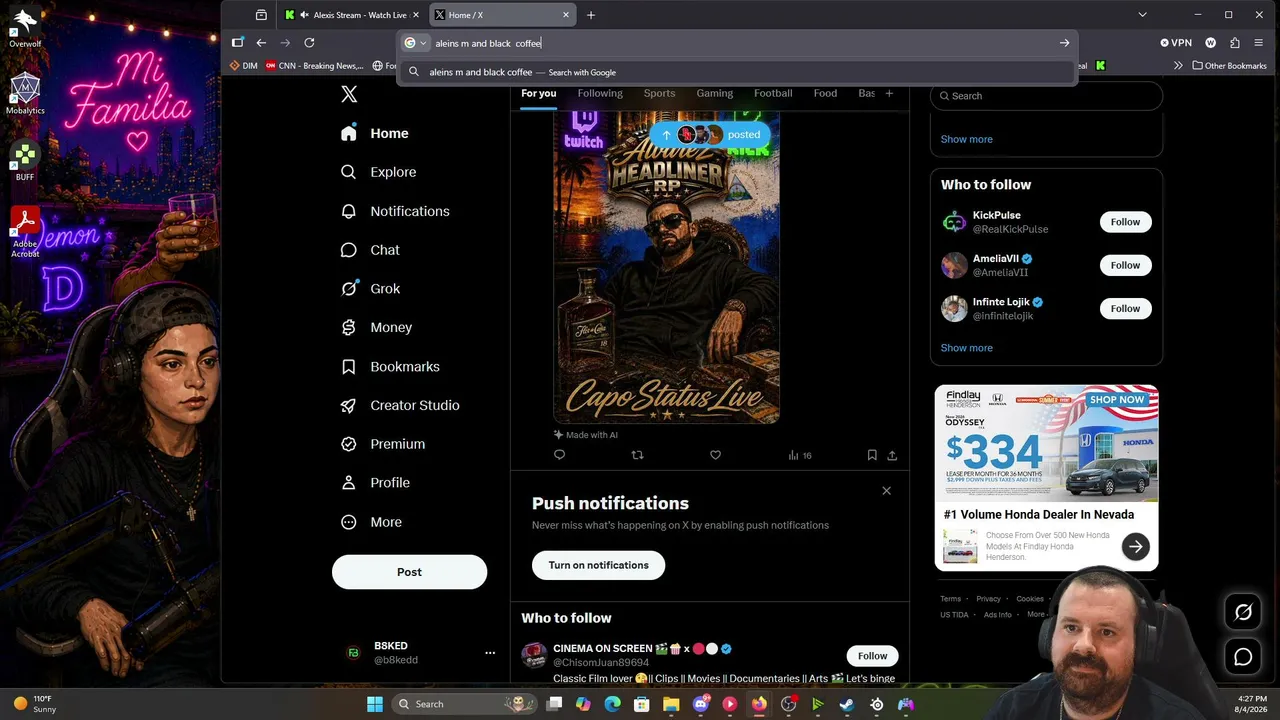Switch to the Gaming timeline tab
This screenshot has width=1280, height=720.
[715, 93]
